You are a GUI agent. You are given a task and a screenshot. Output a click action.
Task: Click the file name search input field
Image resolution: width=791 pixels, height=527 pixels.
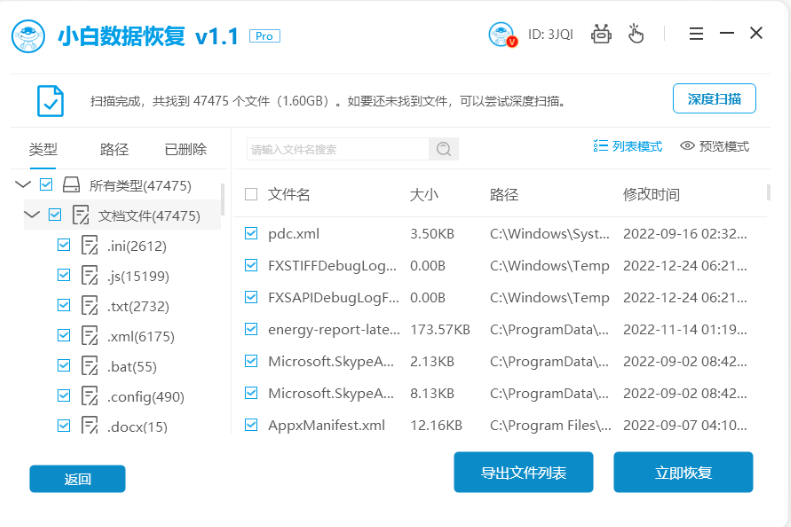coord(337,149)
